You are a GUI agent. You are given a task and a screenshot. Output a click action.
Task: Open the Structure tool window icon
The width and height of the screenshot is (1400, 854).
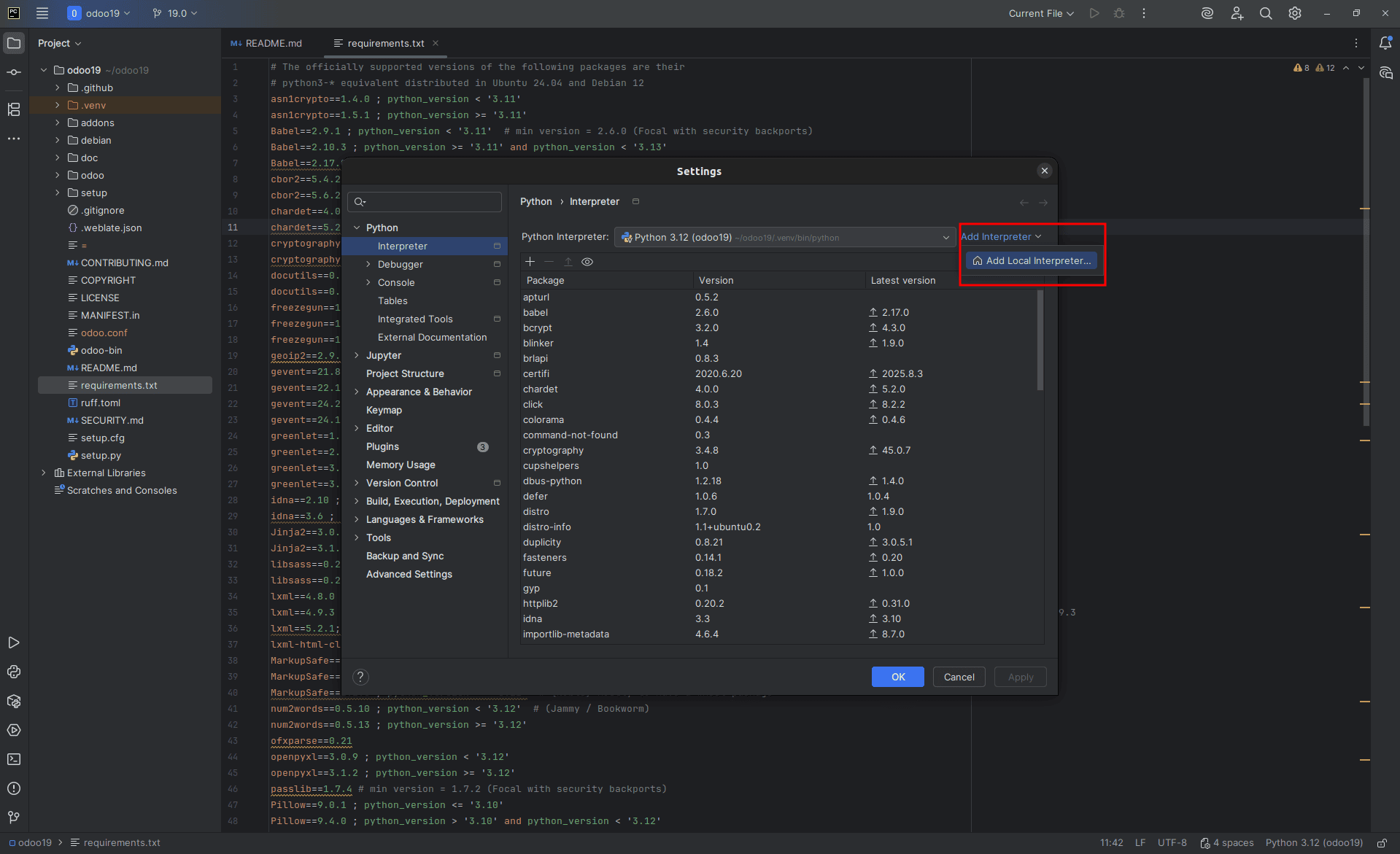(x=14, y=109)
